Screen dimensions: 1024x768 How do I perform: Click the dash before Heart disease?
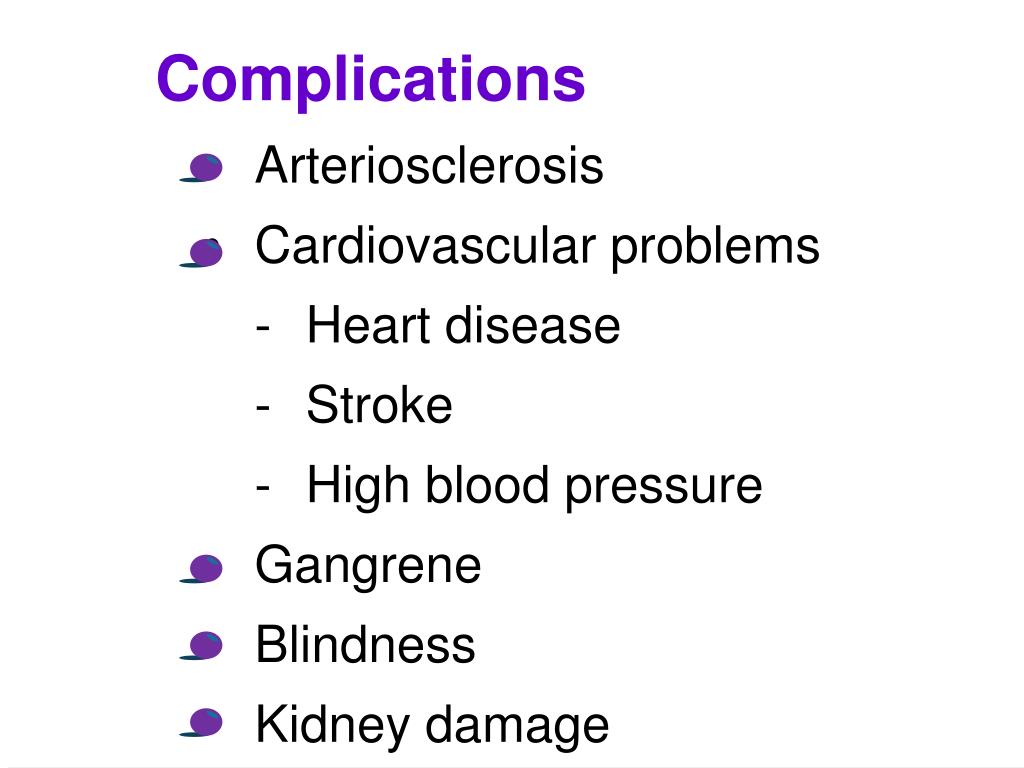pos(263,326)
